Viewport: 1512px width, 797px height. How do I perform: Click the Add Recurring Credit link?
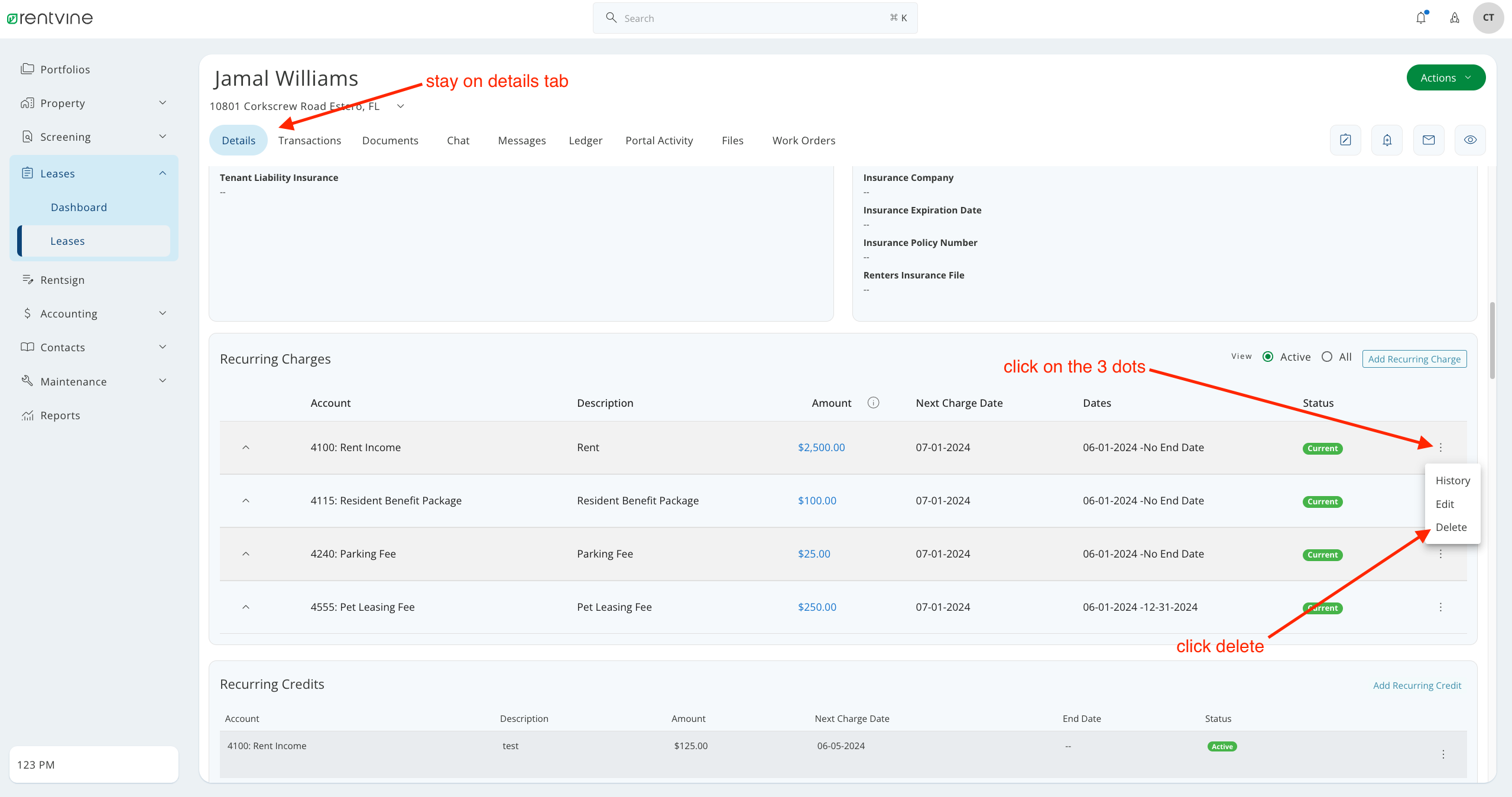pyautogui.click(x=1416, y=685)
